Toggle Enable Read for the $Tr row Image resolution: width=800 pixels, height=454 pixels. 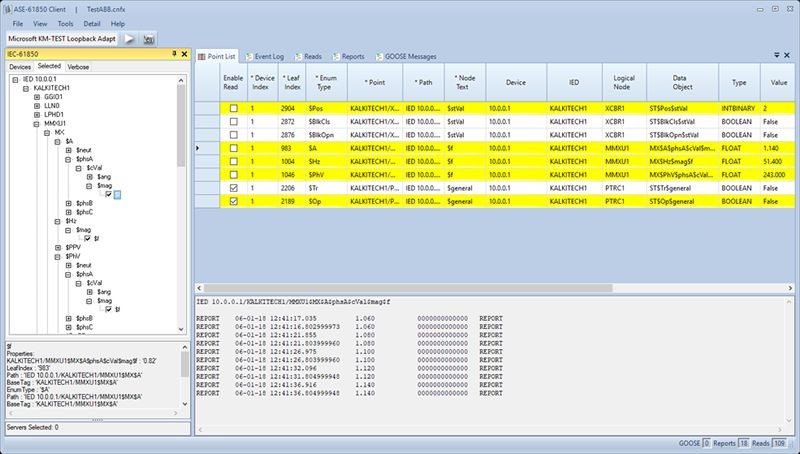point(232,187)
